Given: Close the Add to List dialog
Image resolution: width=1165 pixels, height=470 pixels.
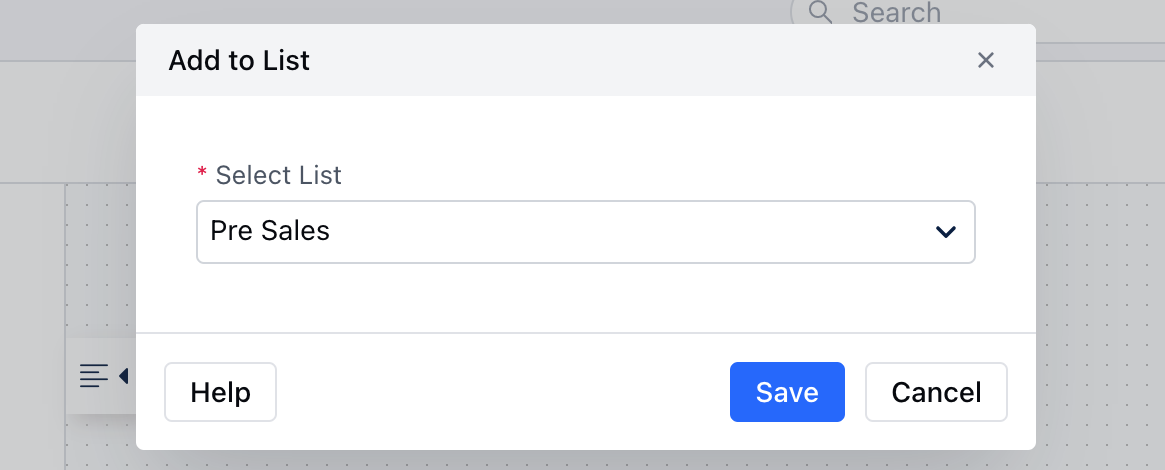Looking at the screenshot, I should tap(985, 60).
